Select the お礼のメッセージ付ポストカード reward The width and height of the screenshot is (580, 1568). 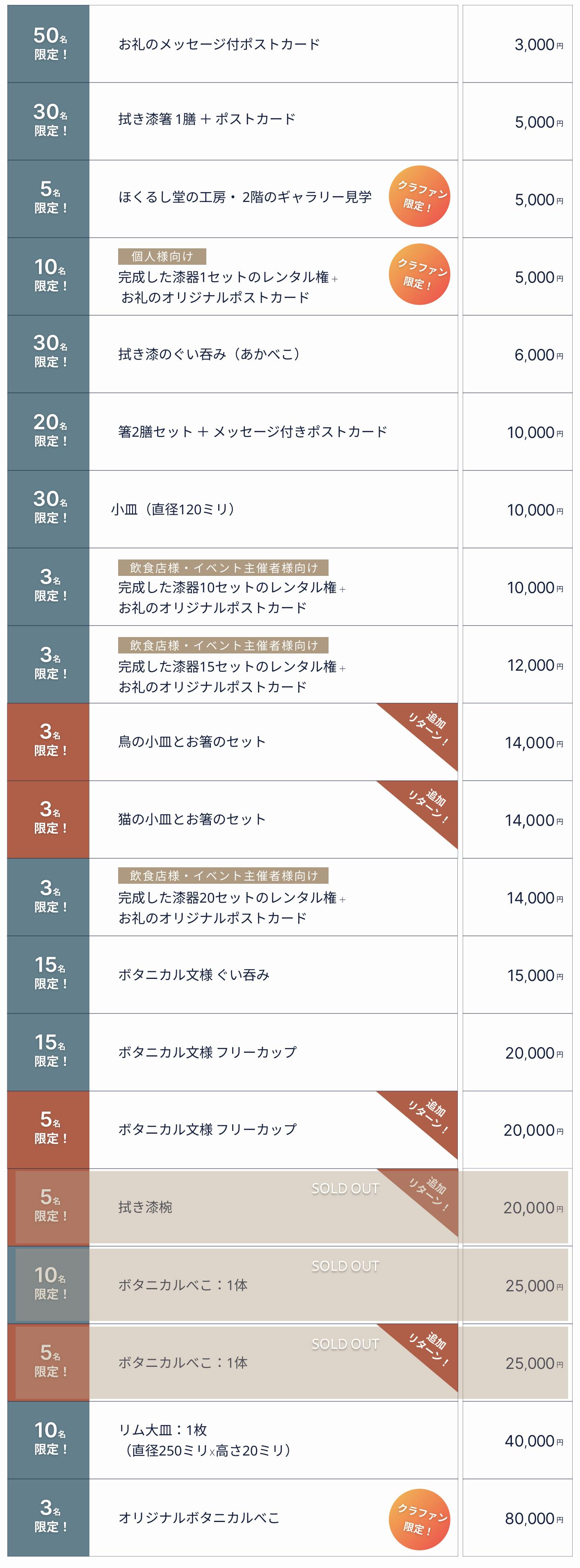[219, 44]
